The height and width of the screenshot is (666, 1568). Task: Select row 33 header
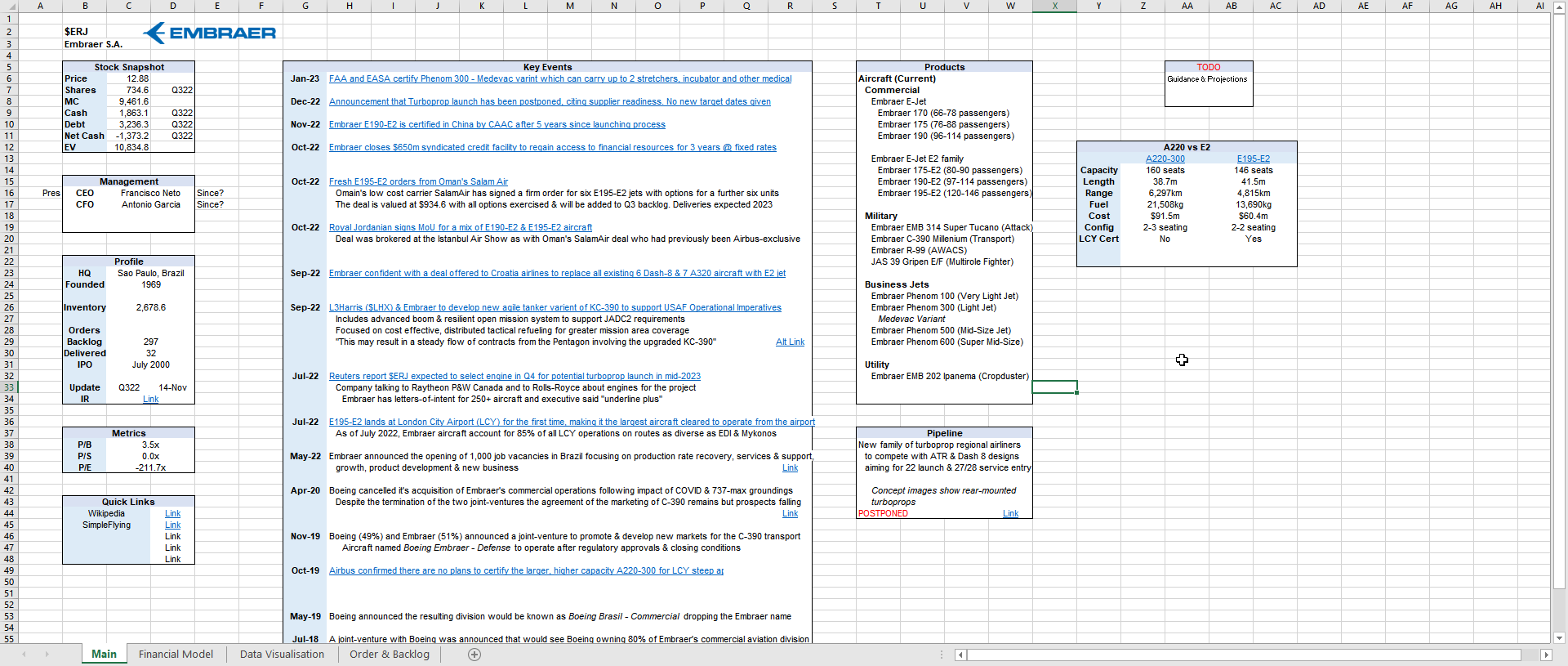9,388
